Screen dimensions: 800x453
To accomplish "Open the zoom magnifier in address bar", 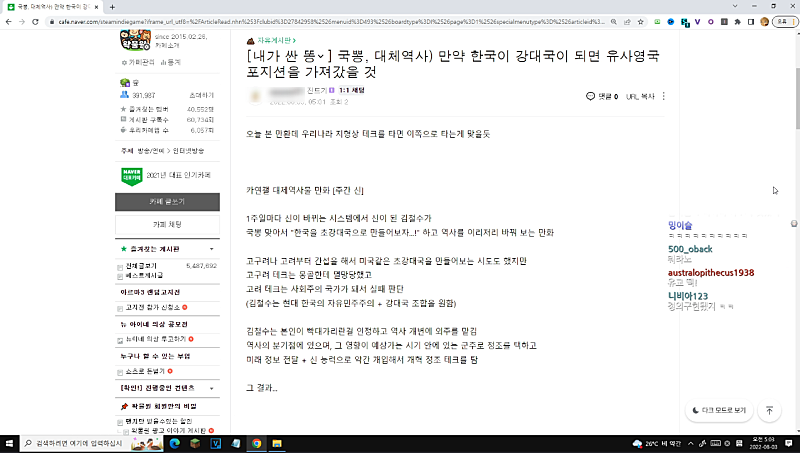I will [614, 22].
